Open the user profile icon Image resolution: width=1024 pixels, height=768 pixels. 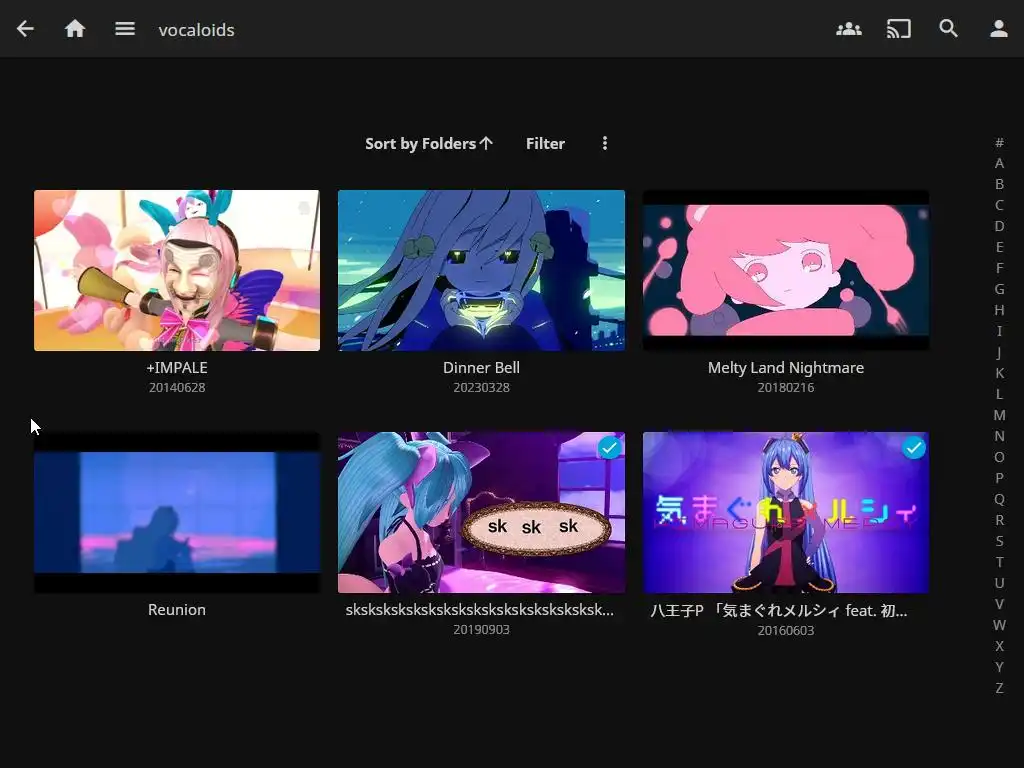[x=999, y=29]
